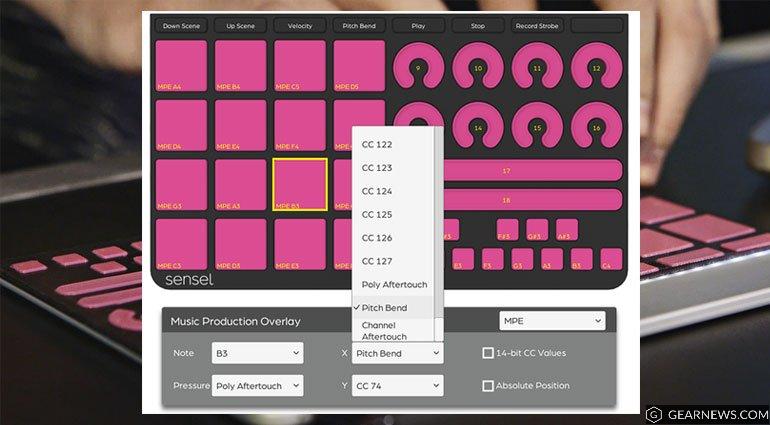Select the MPE F4 pad

300,125
